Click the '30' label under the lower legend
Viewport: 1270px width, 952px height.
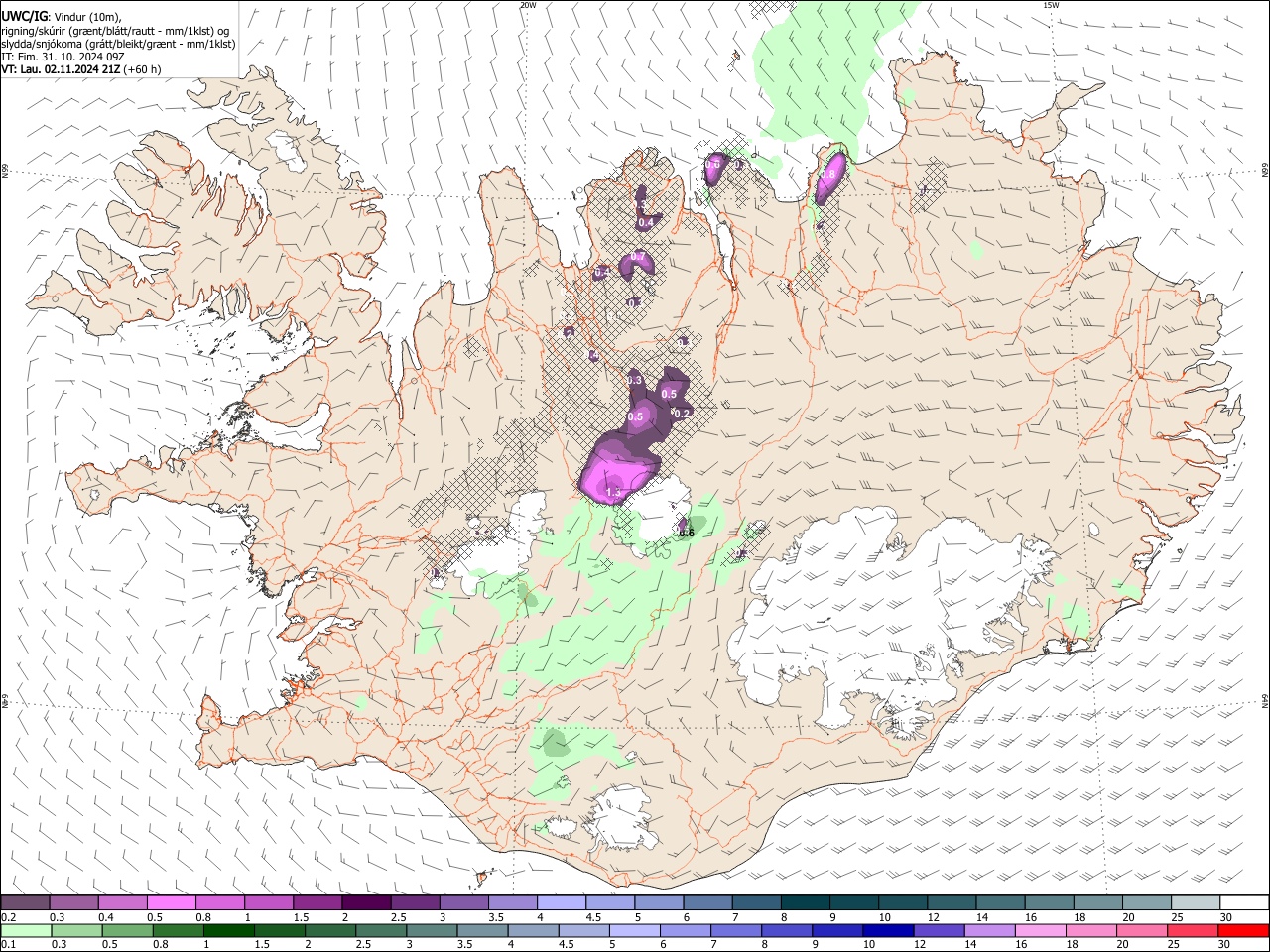1226,945
